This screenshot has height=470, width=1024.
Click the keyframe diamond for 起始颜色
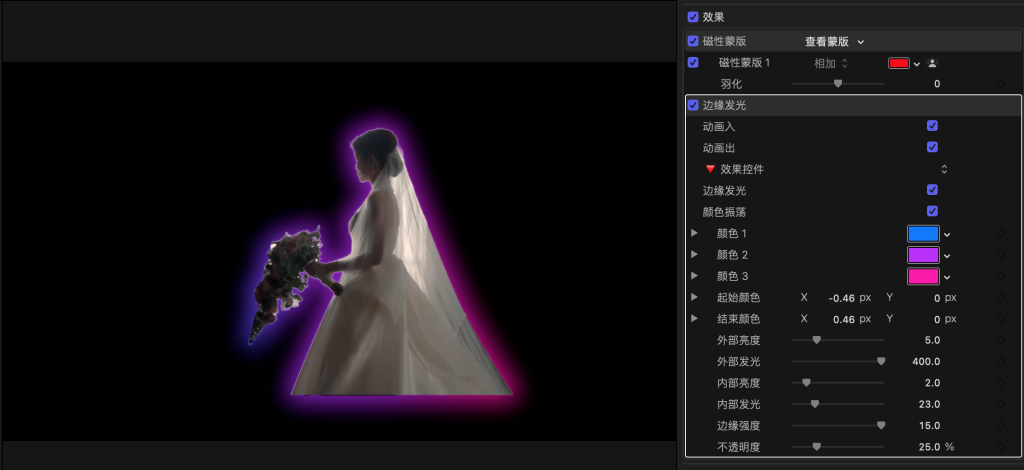point(1001,298)
